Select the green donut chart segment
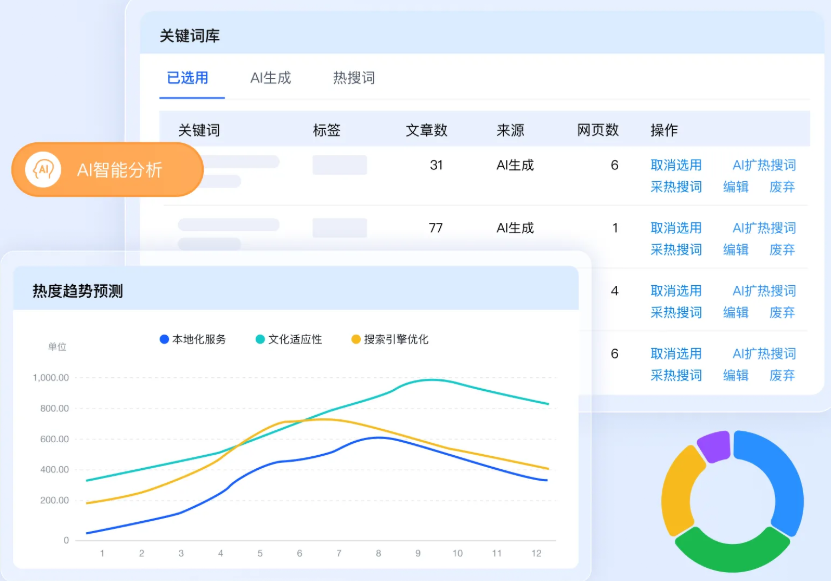 (x=732, y=548)
